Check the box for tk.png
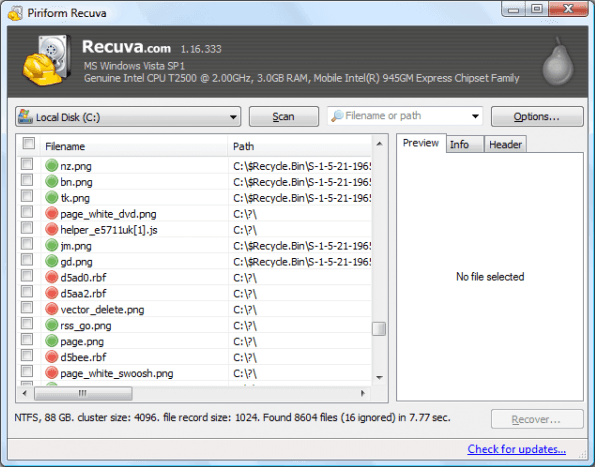Image resolution: width=595 pixels, height=467 pixels. (x=27, y=196)
